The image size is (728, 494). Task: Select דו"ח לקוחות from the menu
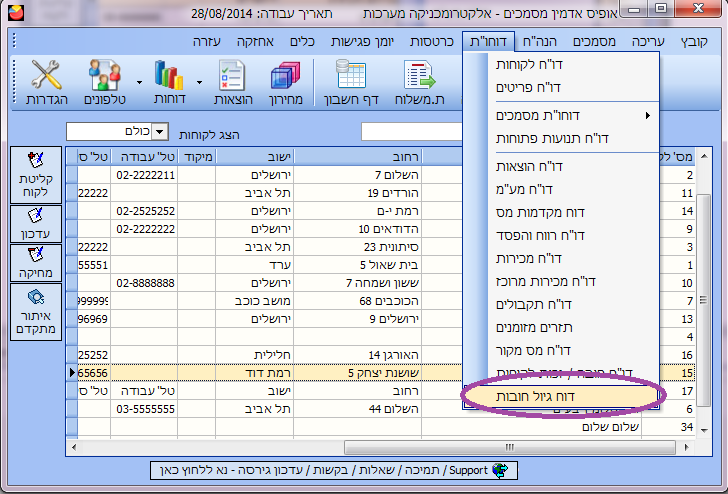562,65
